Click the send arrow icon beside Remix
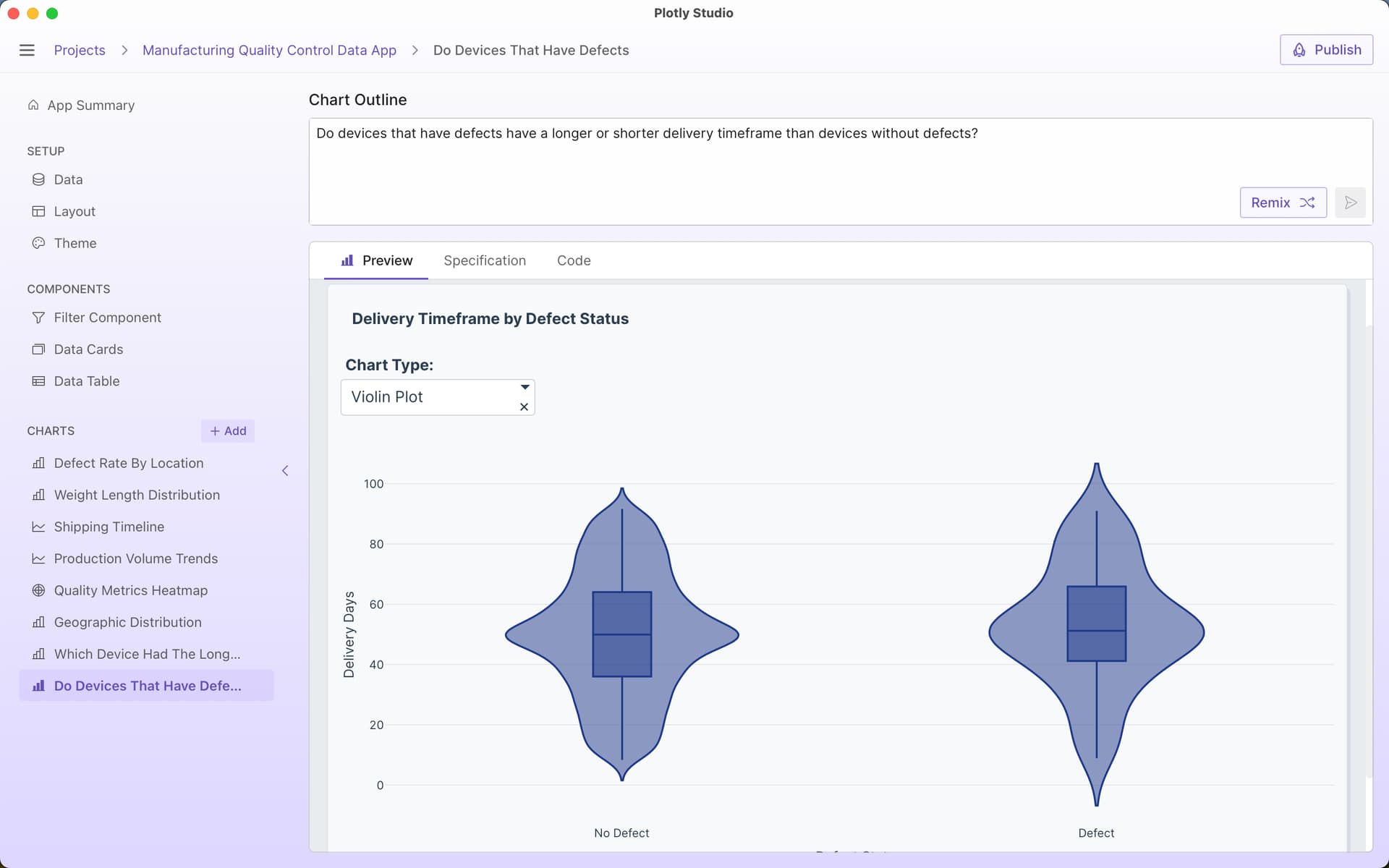The width and height of the screenshot is (1389, 868). tap(1350, 203)
